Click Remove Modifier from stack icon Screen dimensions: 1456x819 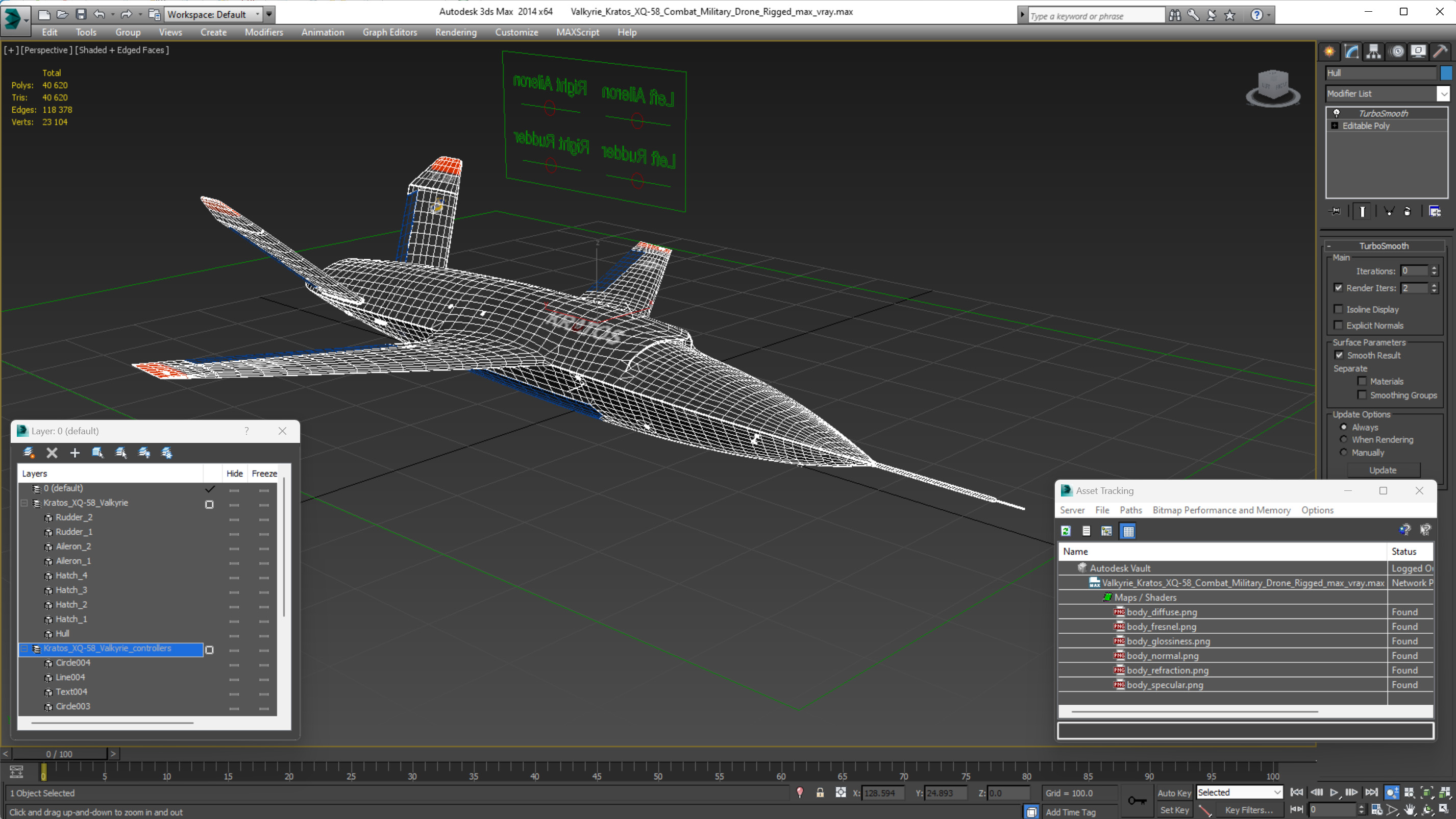point(1408,211)
